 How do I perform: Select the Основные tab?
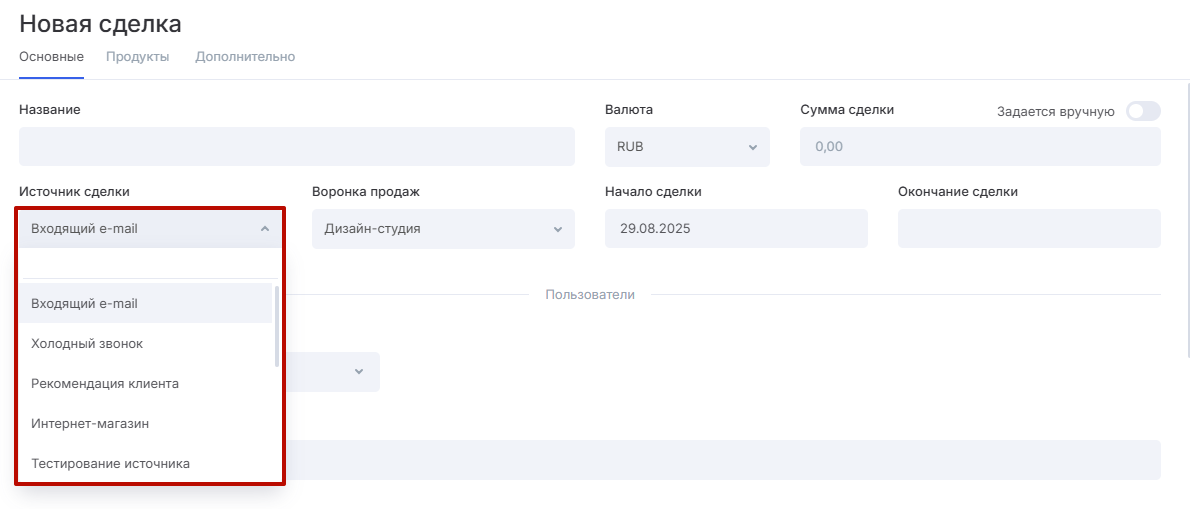coord(51,57)
